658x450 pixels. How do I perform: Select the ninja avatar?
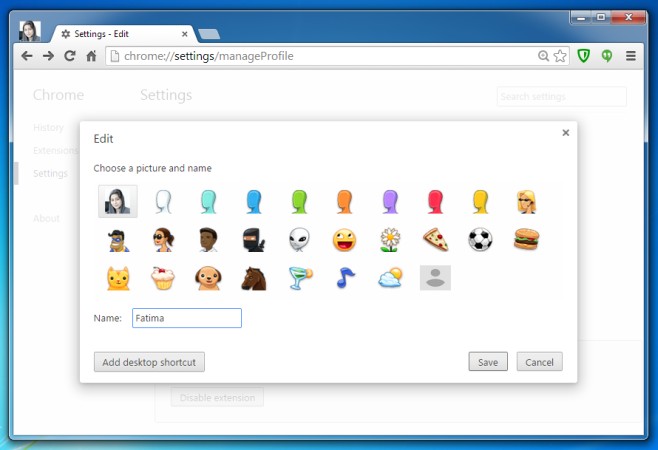[x=254, y=240]
